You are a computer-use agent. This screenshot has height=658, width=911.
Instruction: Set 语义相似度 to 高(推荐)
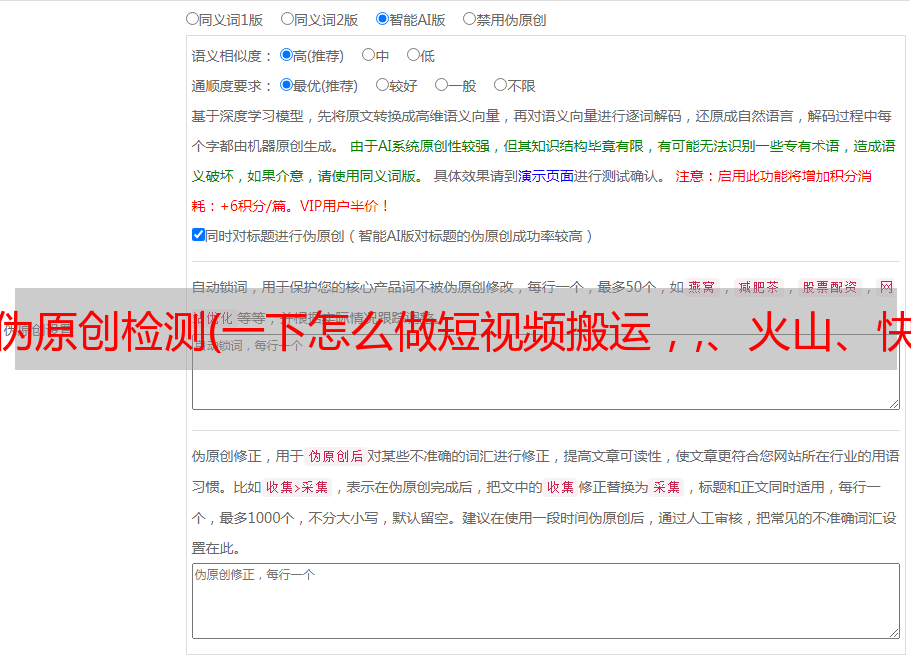(x=286, y=55)
